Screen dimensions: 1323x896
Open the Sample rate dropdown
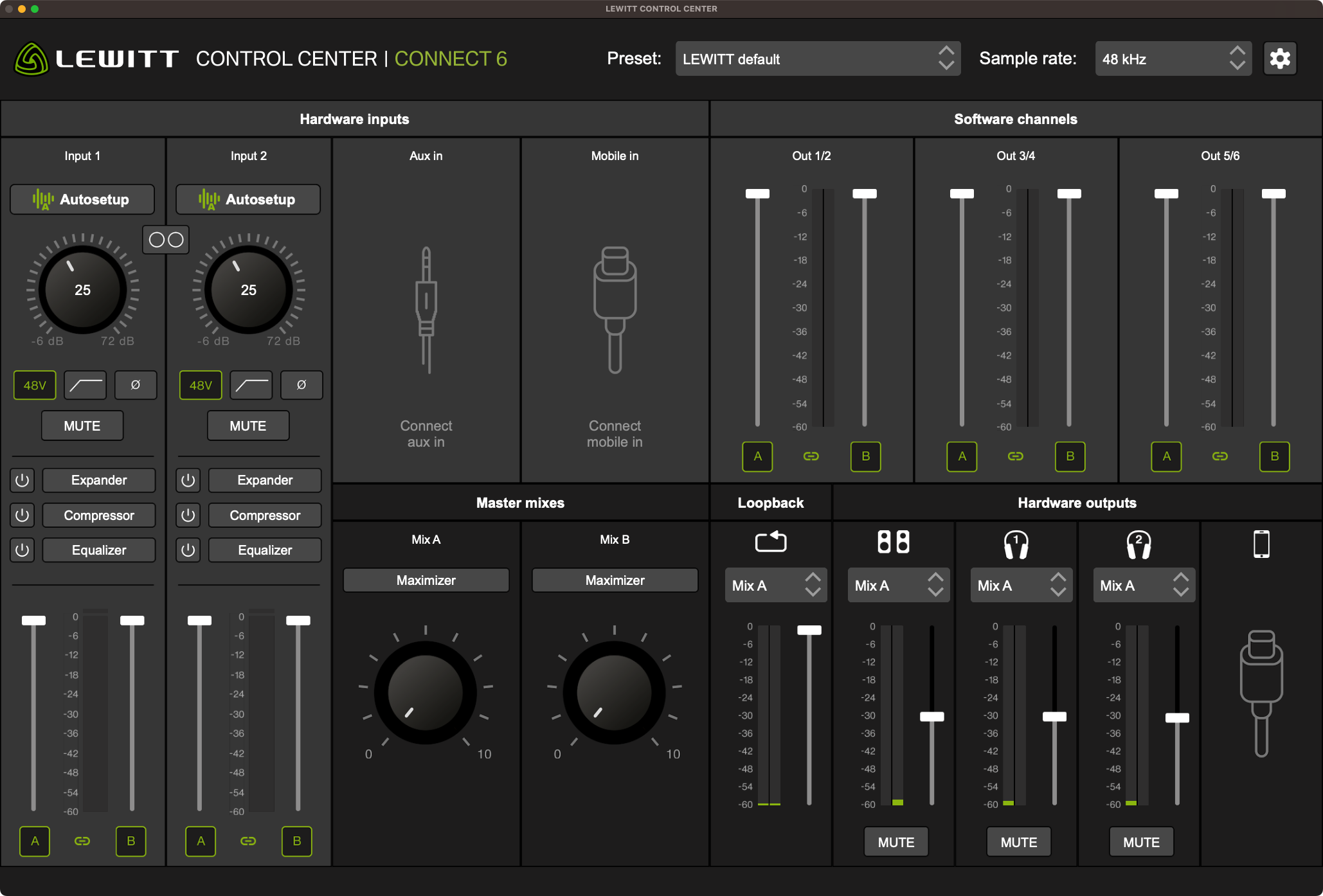pos(1173,58)
